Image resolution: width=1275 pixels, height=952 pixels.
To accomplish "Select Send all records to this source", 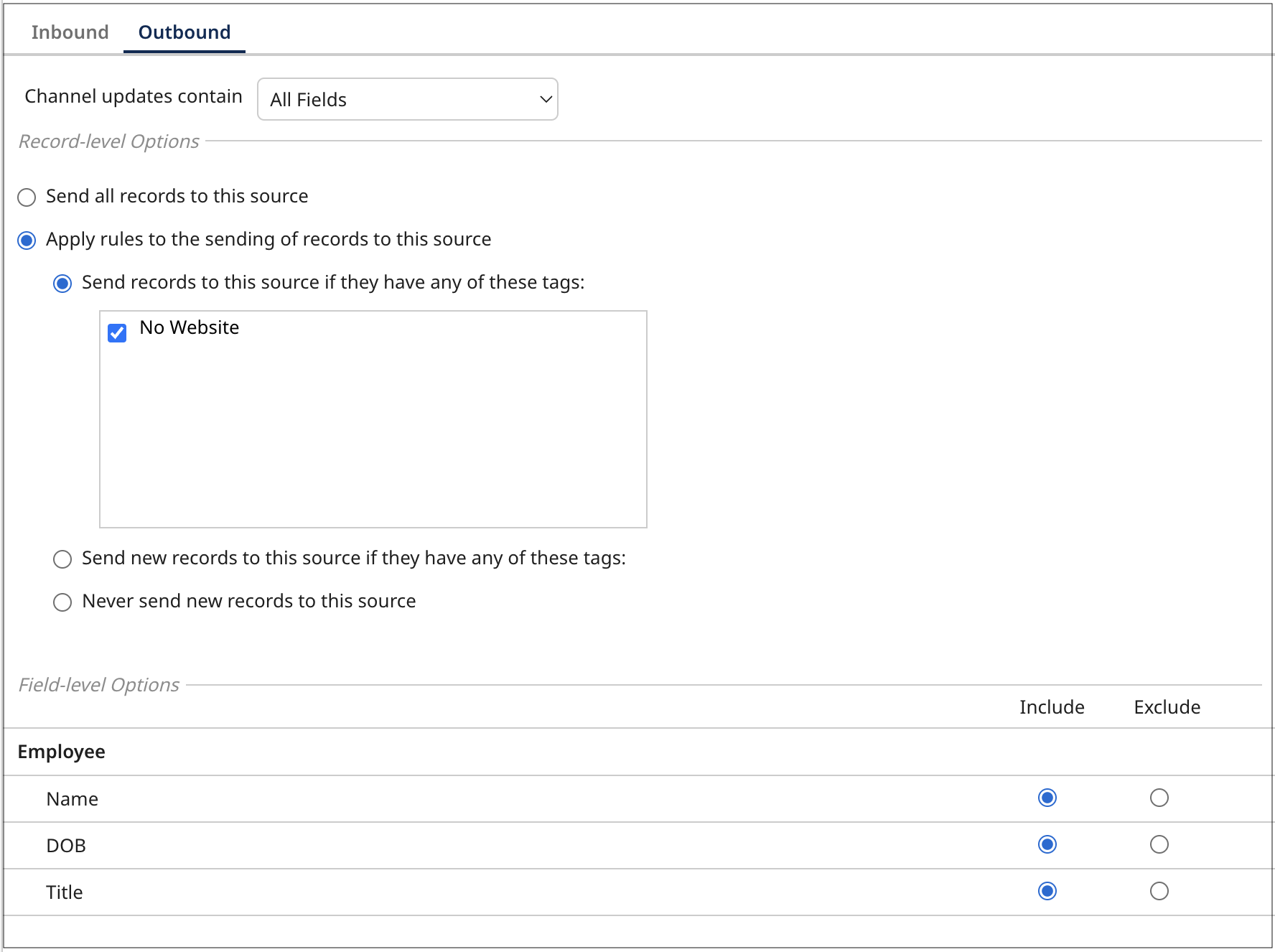I will click(27, 197).
